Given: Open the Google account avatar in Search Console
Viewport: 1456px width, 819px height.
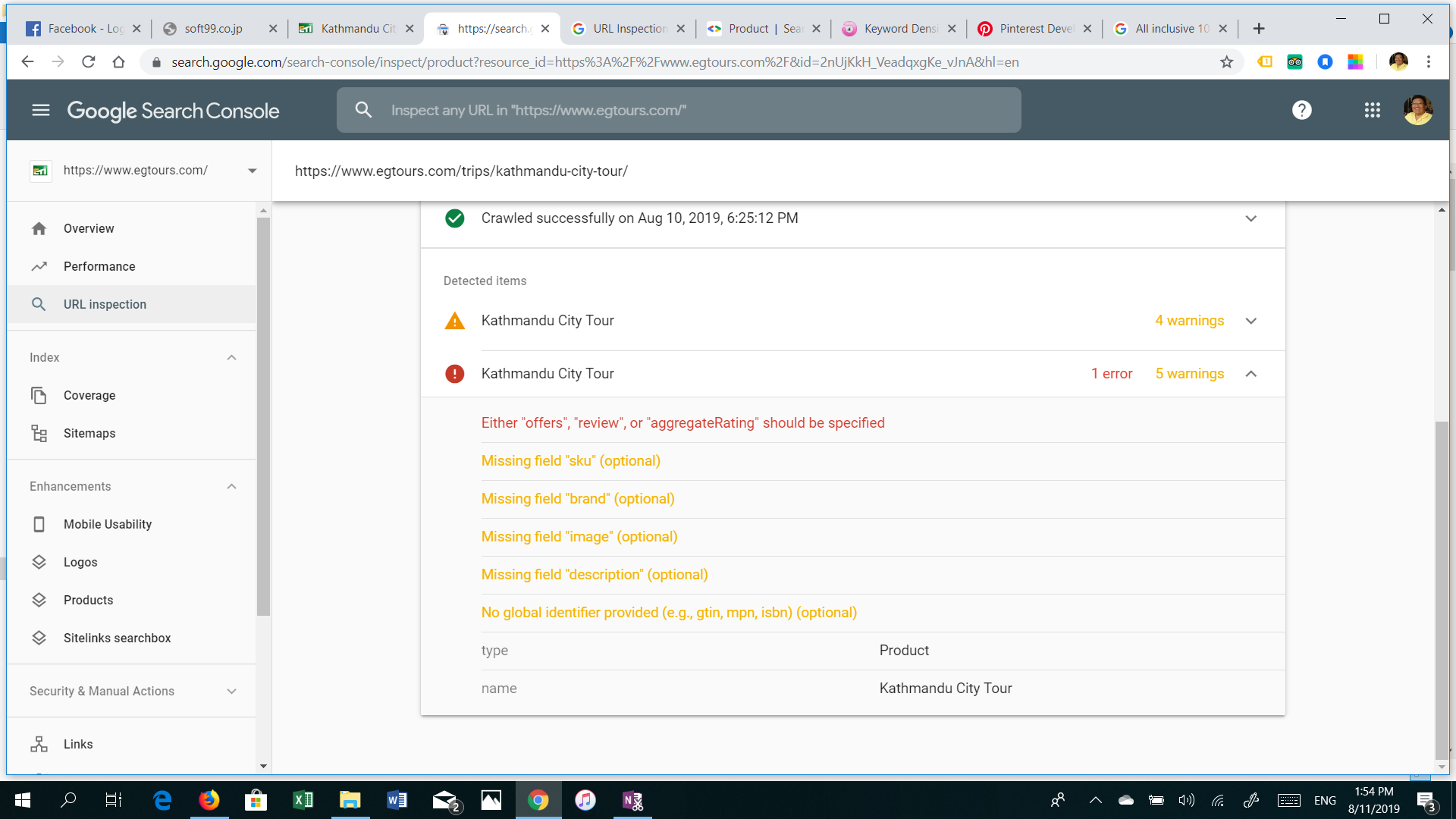Looking at the screenshot, I should [1418, 111].
